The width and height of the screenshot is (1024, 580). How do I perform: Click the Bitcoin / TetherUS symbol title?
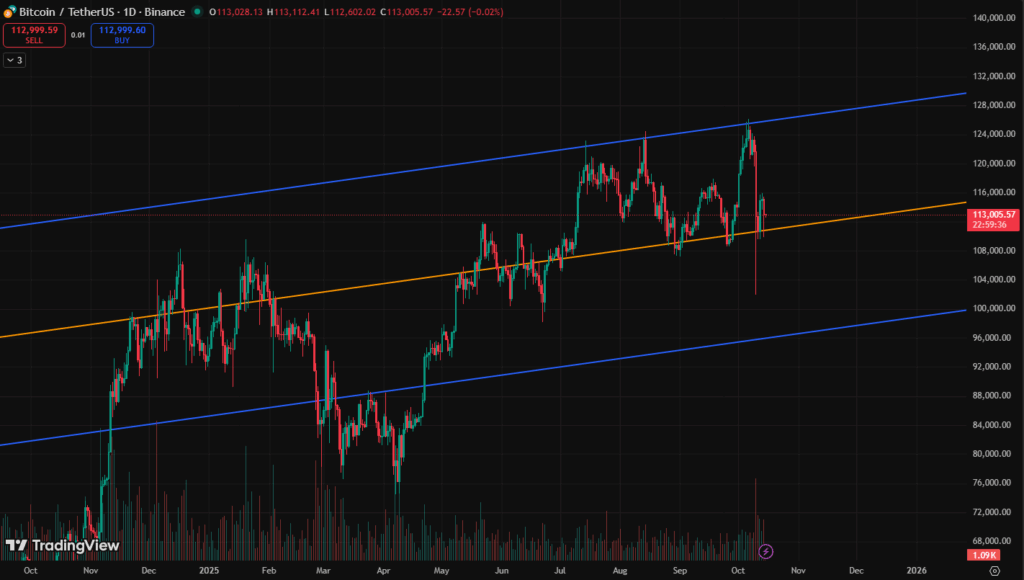tap(65, 12)
